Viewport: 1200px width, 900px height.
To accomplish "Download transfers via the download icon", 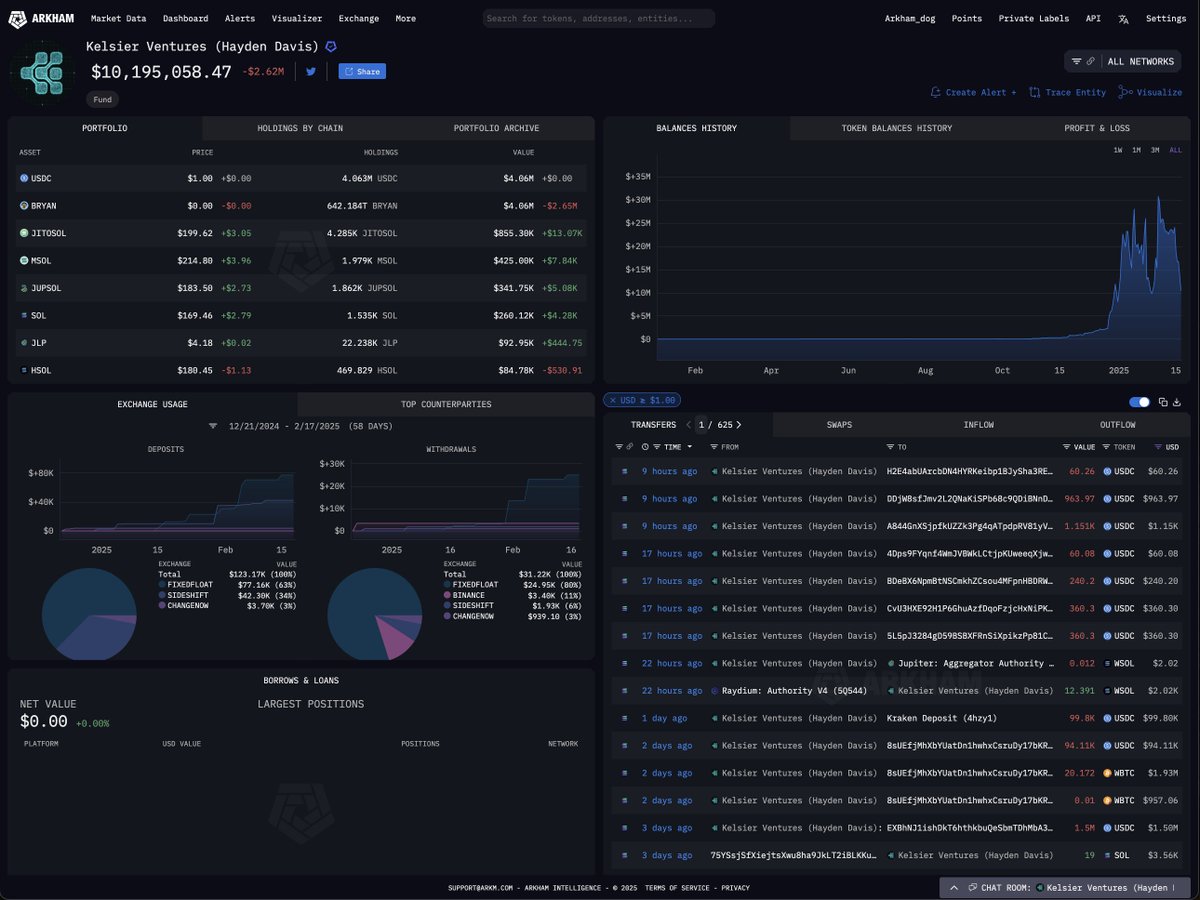I will [x=1176, y=402].
